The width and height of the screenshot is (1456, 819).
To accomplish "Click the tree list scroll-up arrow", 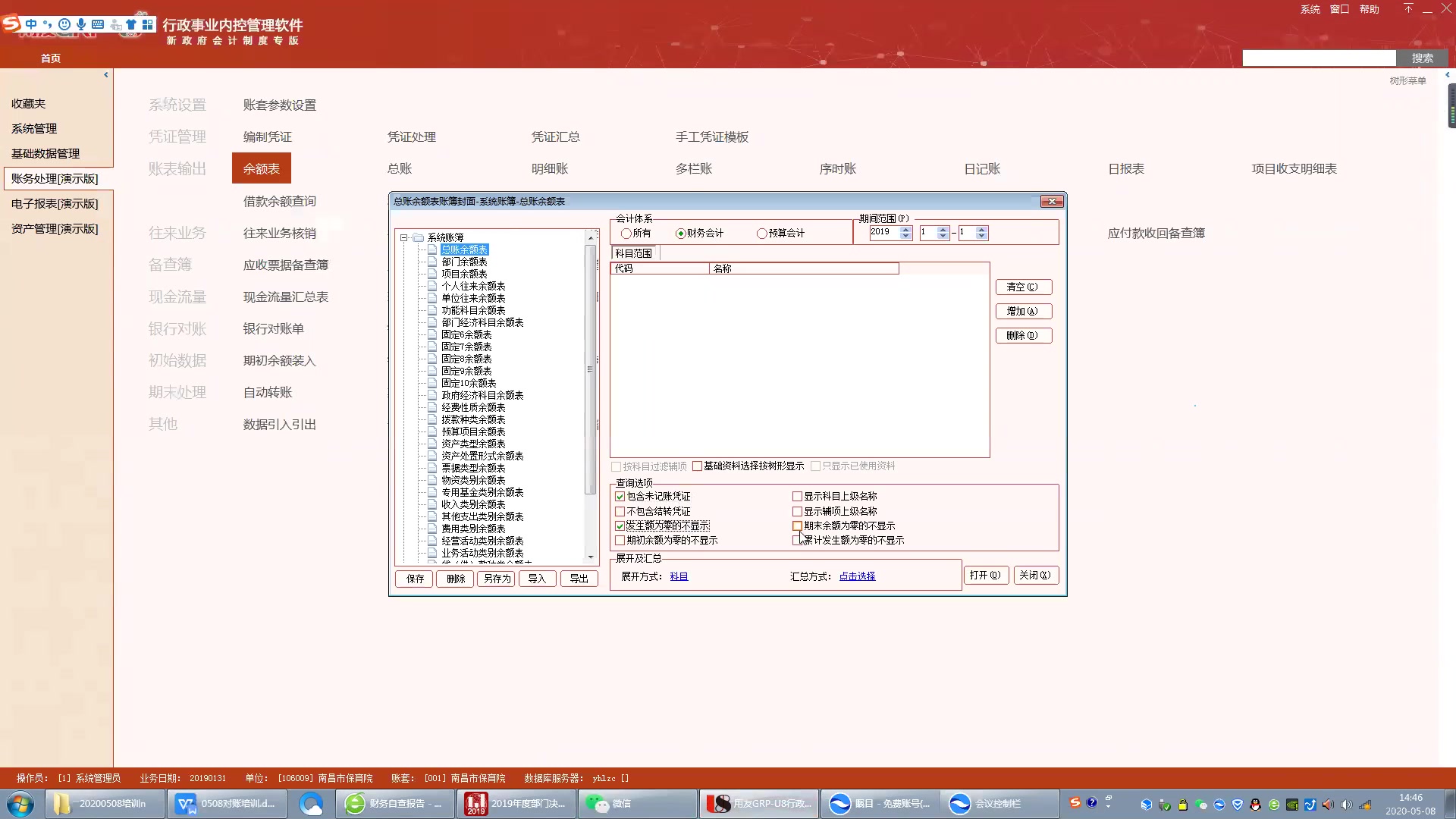I will click(591, 238).
